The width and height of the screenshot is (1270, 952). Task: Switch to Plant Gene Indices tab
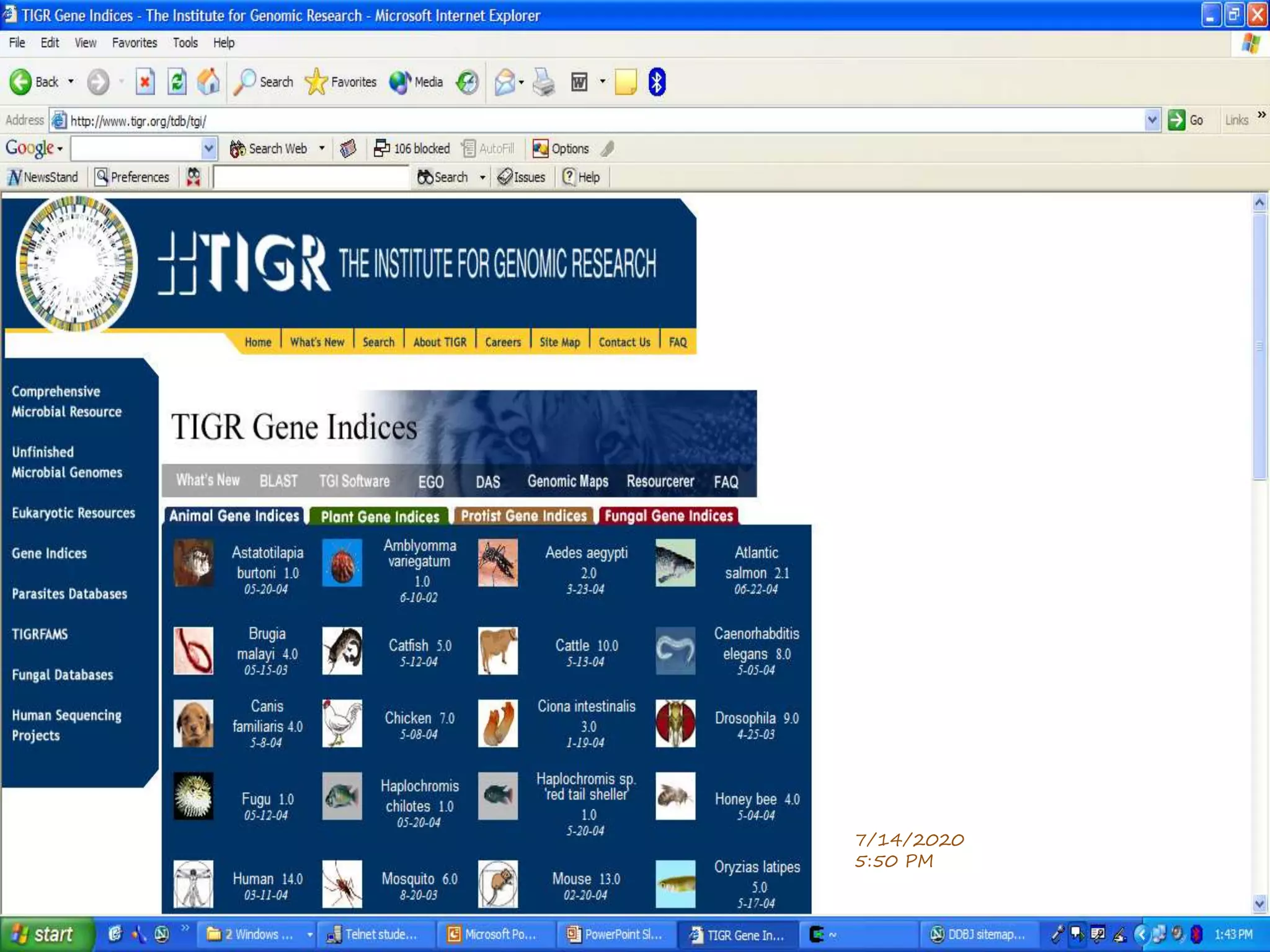click(380, 516)
